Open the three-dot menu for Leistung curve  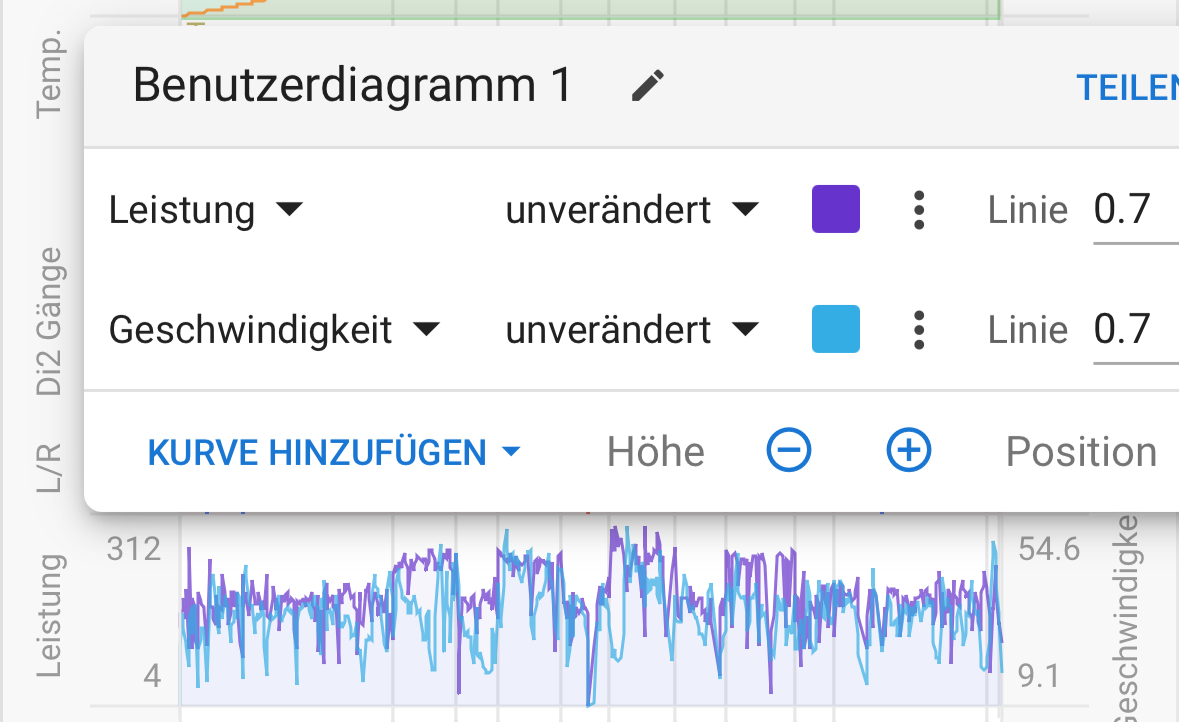click(x=919, y=211)
